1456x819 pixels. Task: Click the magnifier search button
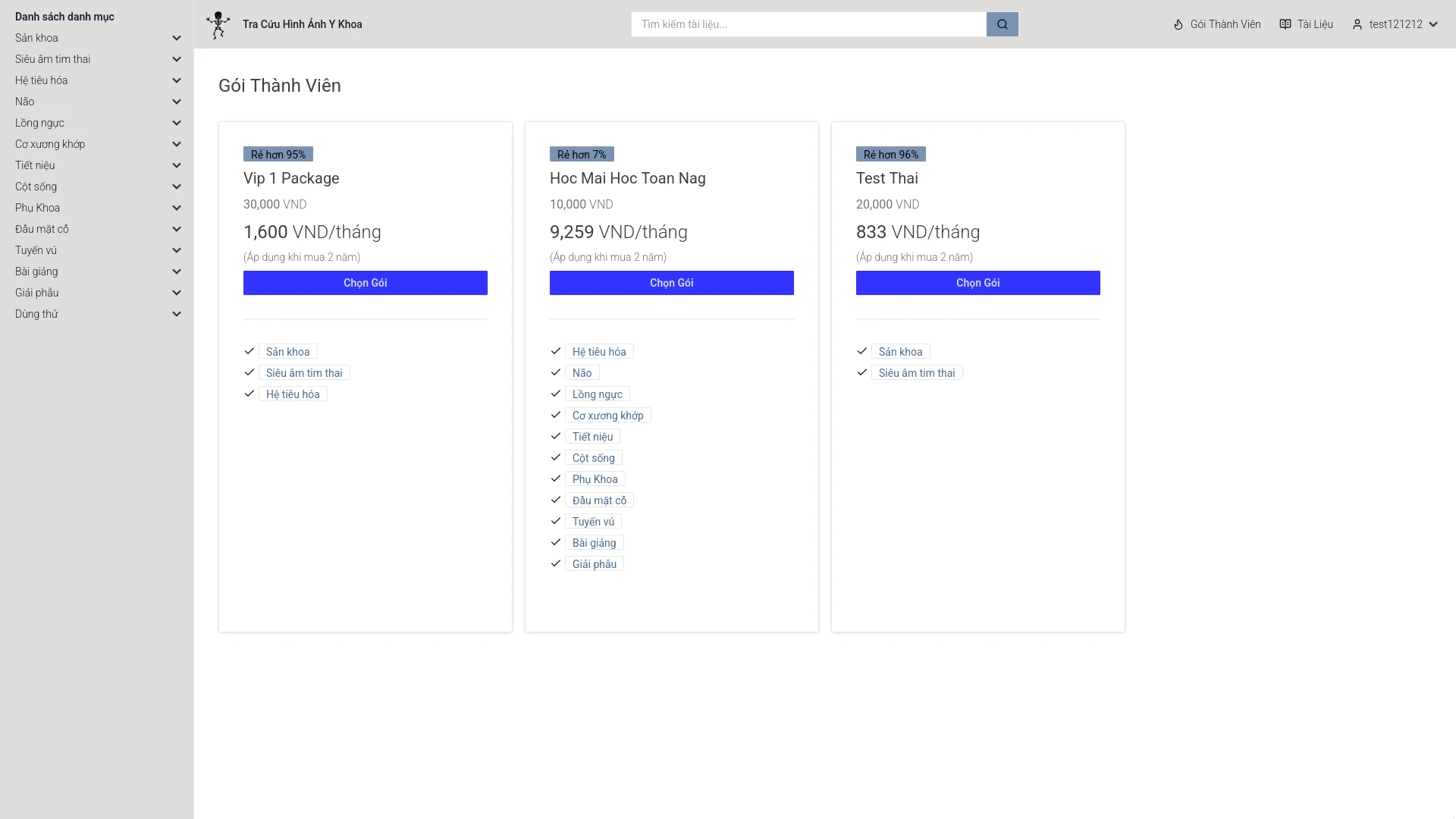(x=1002, y=24)
